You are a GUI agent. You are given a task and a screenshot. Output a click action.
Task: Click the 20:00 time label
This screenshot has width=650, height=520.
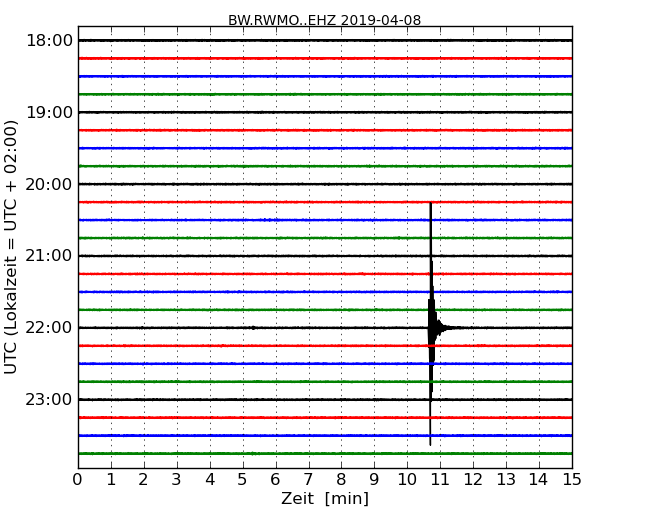tap(49, 184)
